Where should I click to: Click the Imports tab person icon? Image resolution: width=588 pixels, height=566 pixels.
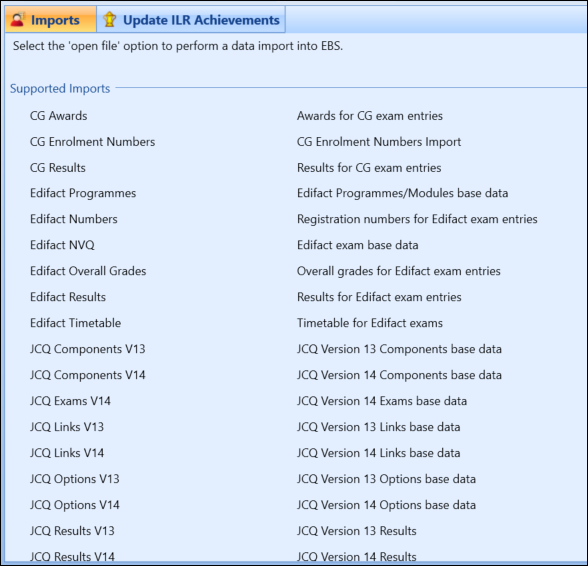click(x=17, y=20)
